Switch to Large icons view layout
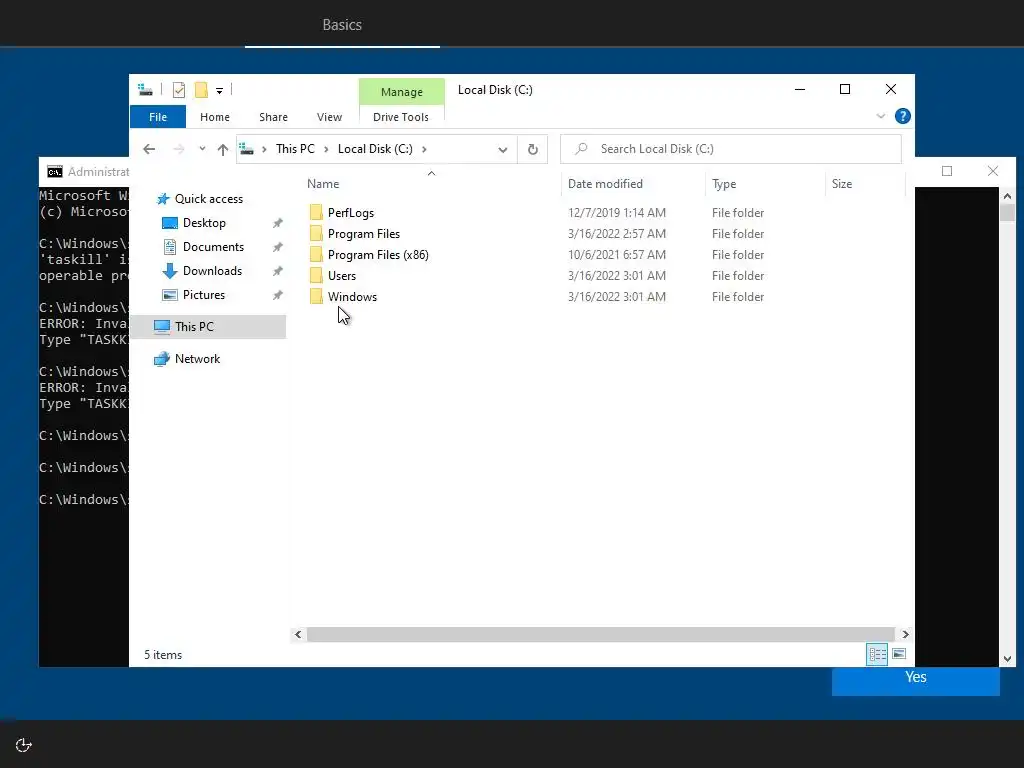The height and width of the screenshot is (768, 1024). click(899, 654)
